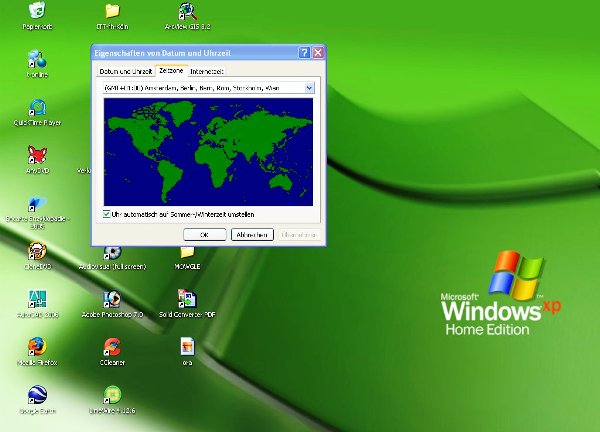Launch AutoCAD 2006 from the desktop
This screenshot has height=432, width=600.
(x=37, y=299)
